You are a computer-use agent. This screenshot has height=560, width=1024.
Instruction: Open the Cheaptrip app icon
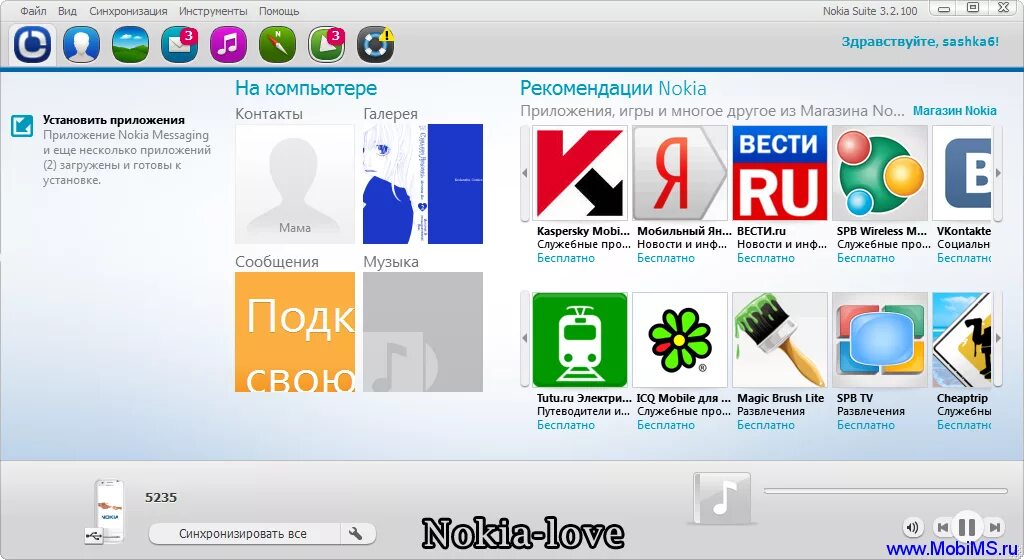pyautogui.click(x=962, y=340)
